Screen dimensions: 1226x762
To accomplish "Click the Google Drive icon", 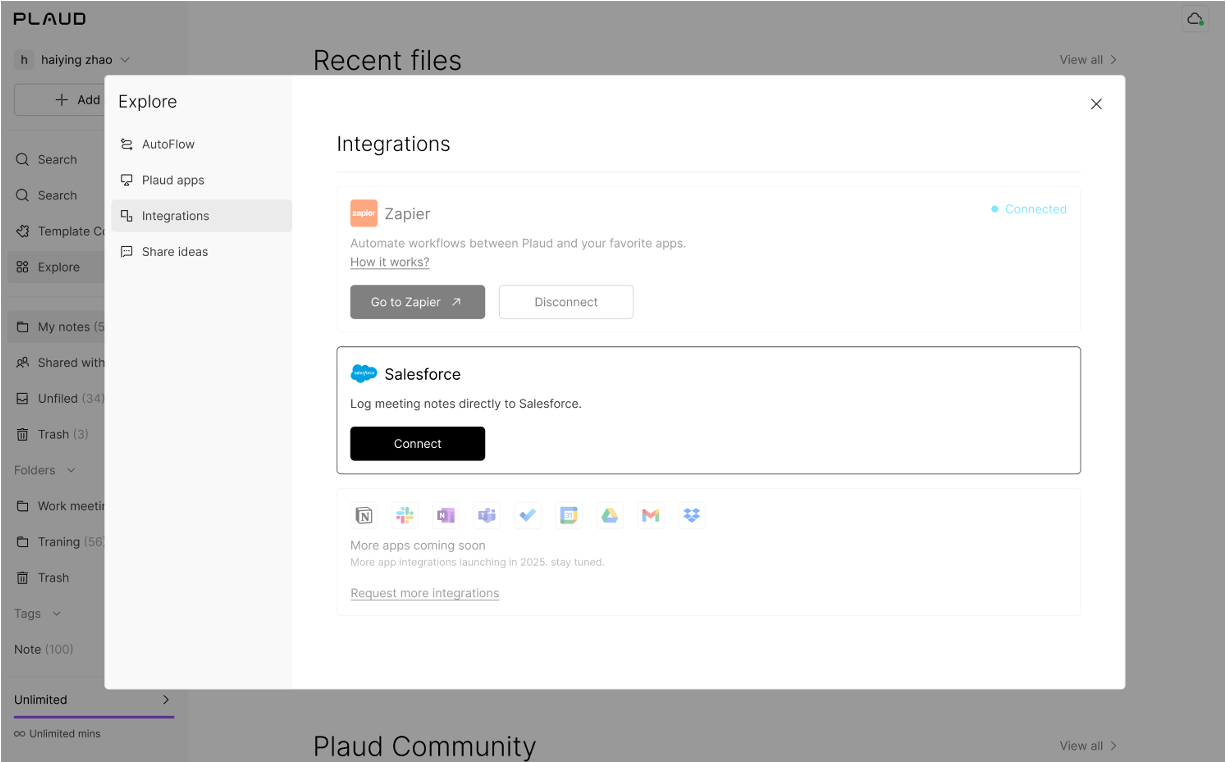I will click(610, 516).
